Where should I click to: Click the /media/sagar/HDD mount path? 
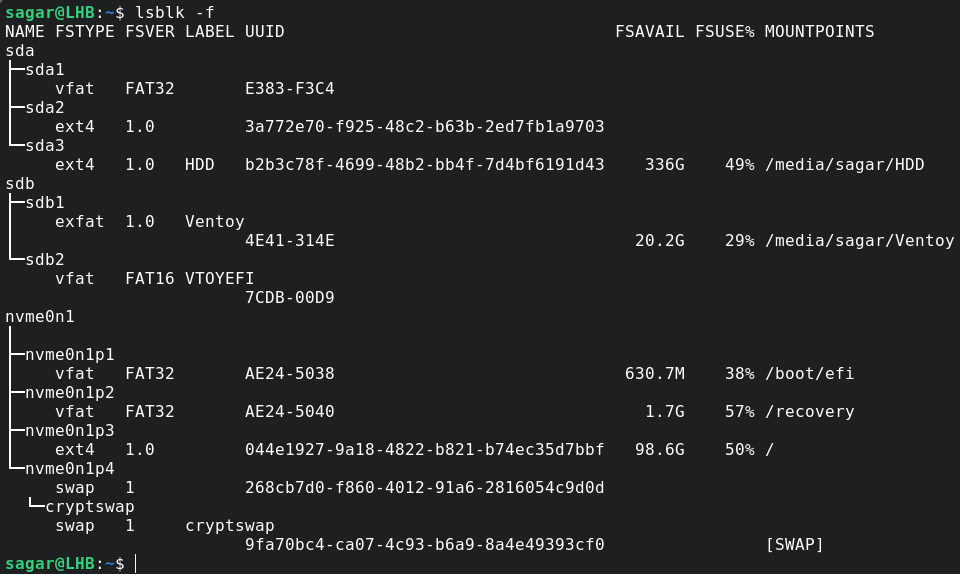tap(844, 165)
